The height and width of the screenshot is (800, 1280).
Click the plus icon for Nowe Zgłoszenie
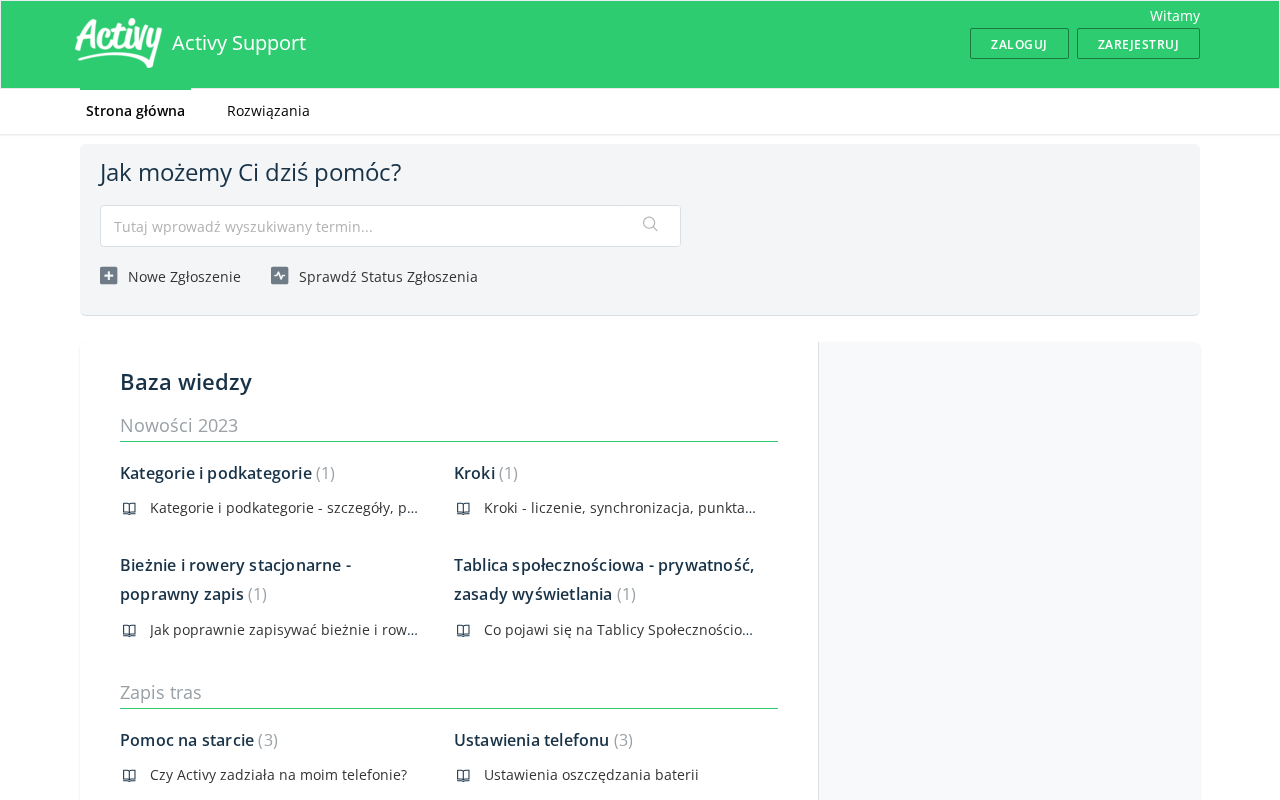(109, 276)
